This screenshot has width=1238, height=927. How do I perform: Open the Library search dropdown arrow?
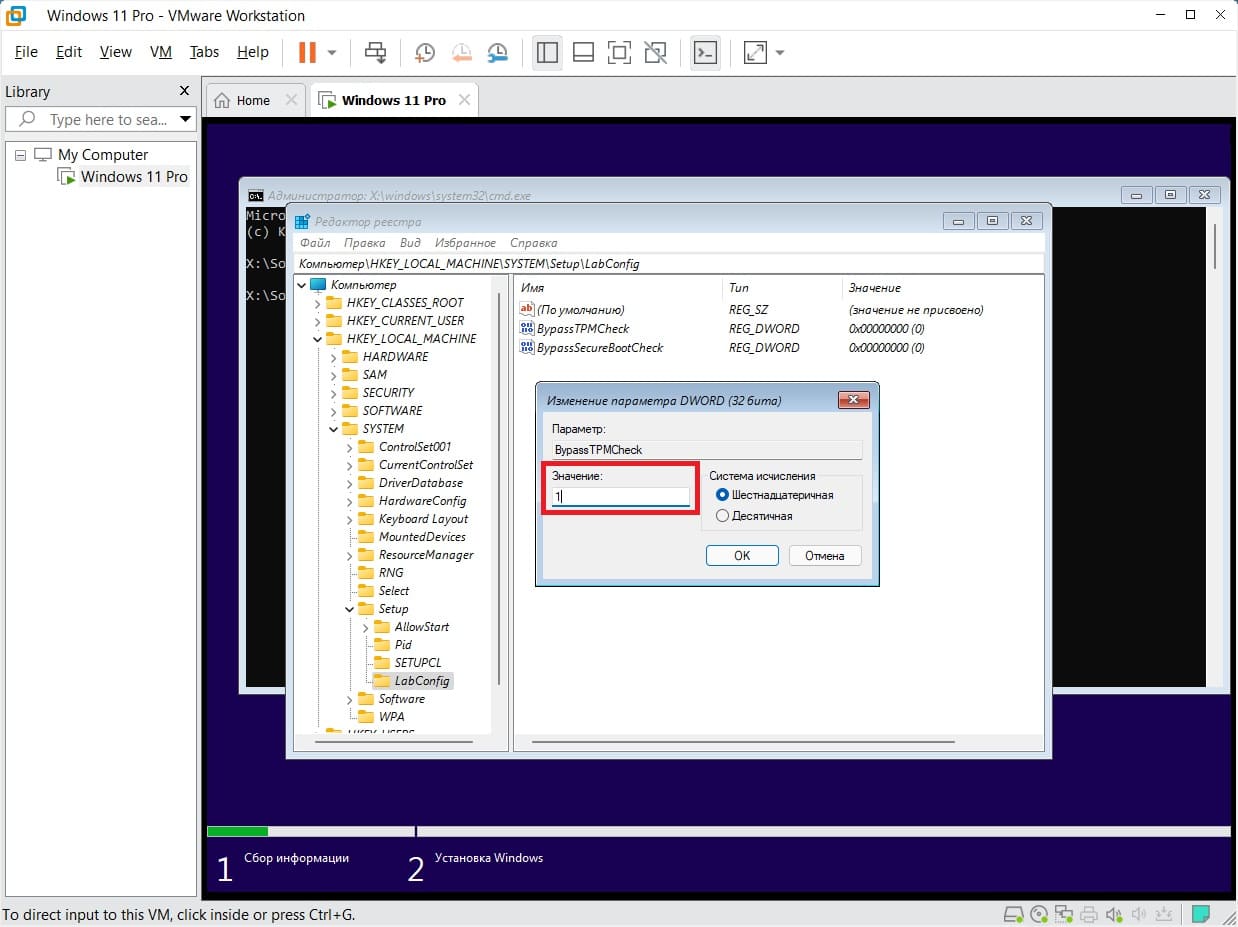coord(185,119)
